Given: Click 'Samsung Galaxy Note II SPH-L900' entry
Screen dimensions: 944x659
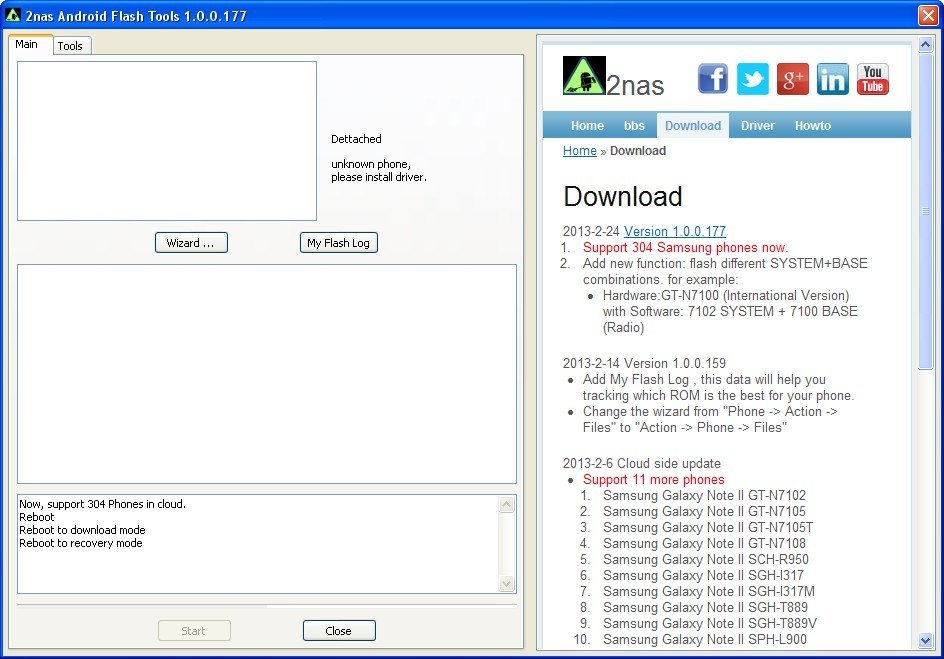Looking at the screenshot, I should pos(705,640).
